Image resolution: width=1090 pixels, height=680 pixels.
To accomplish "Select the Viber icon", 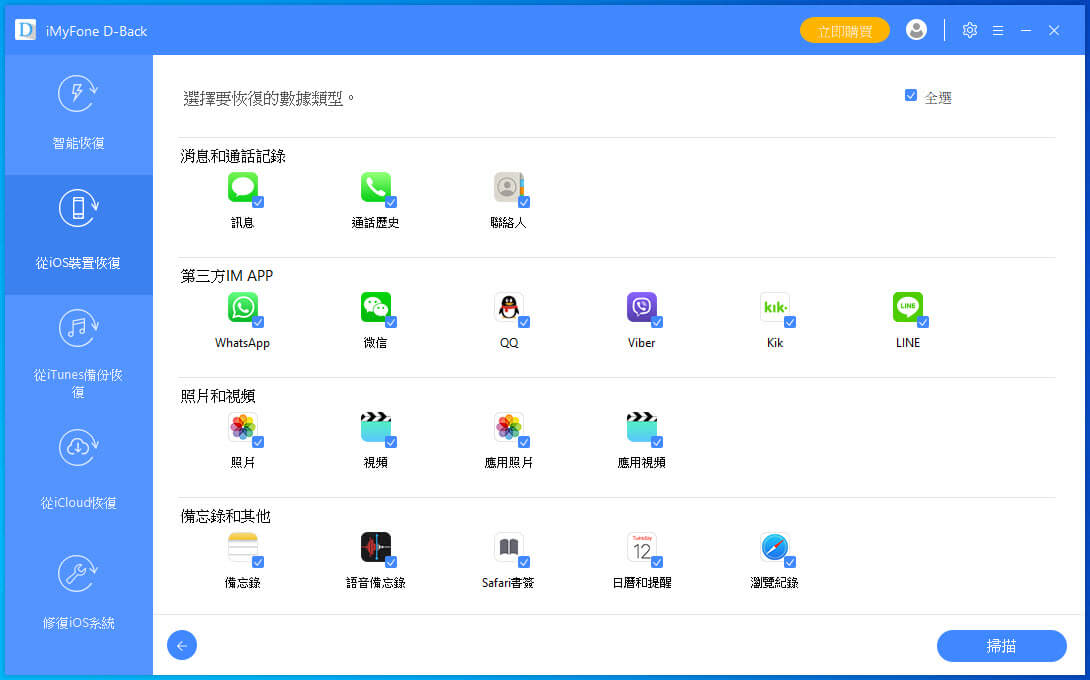I will click(x=642, y=307).
